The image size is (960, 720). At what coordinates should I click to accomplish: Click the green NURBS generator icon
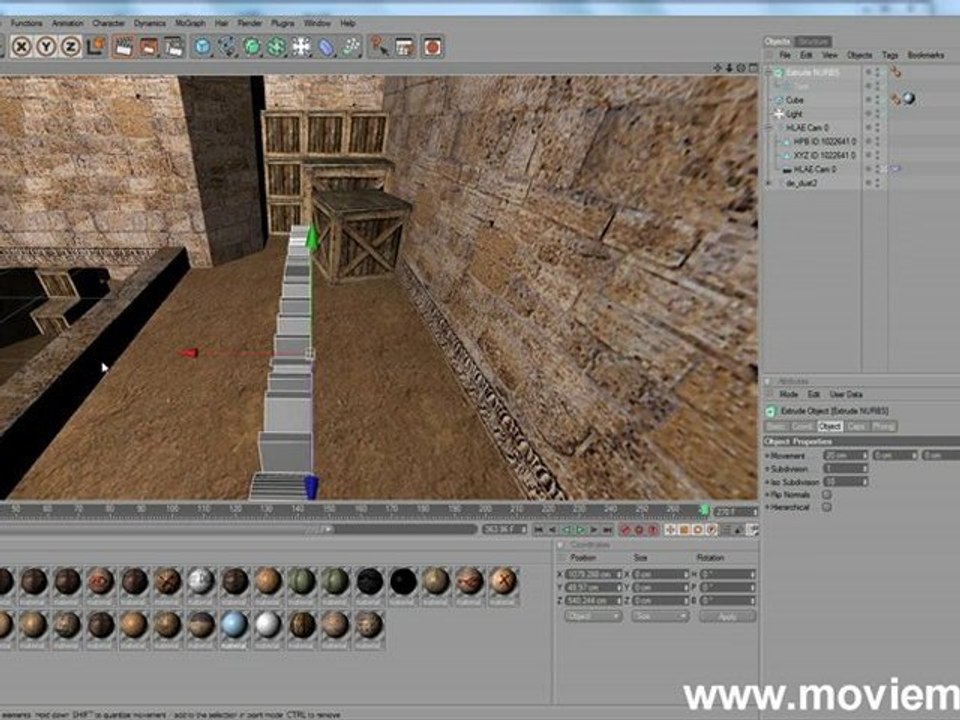(252, 47)
